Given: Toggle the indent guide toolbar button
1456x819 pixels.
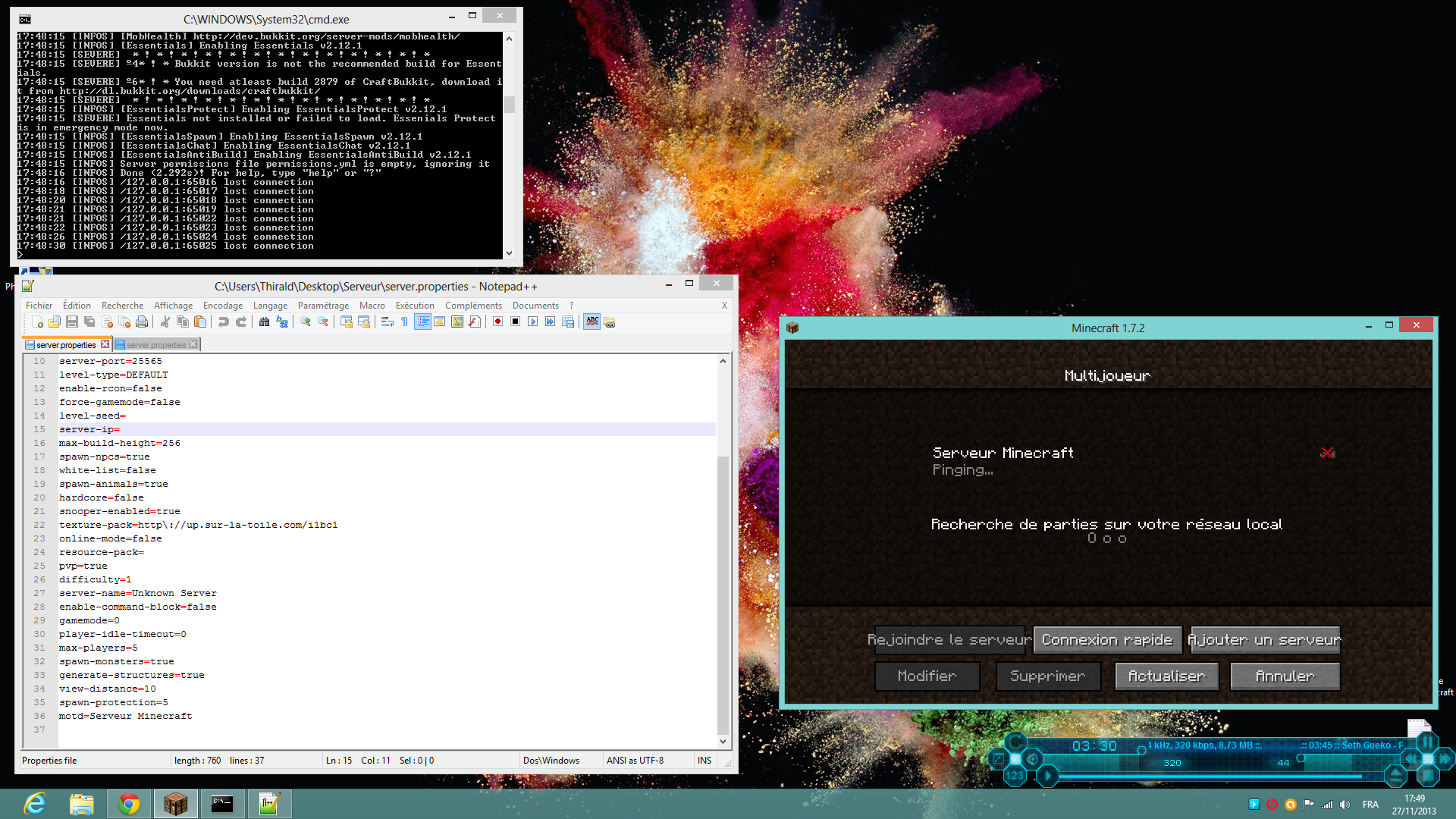Looking at the screenshot, I should 423,322.
